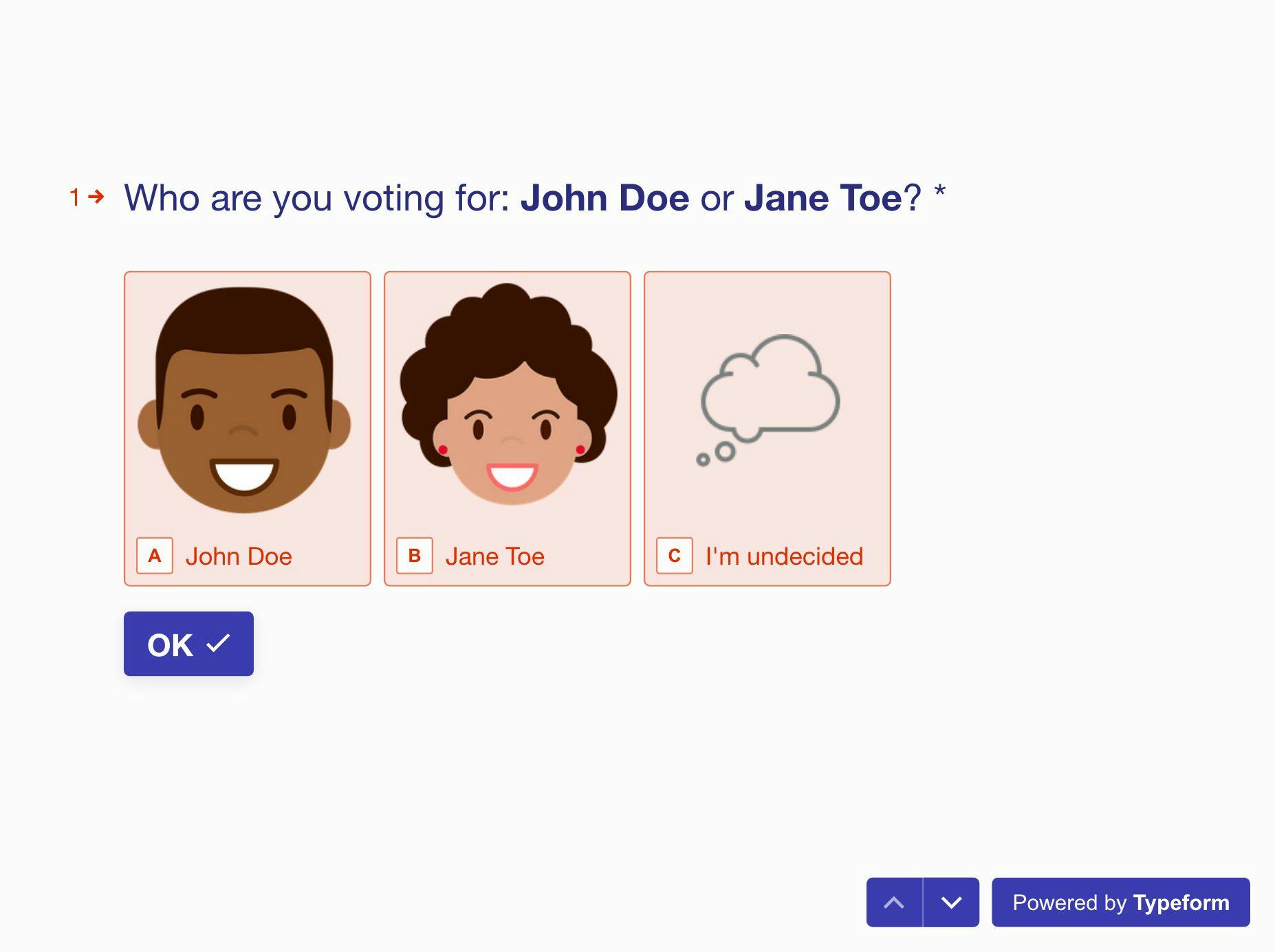Go to previous question with up chevron
This screenshot has height=952, width=1275.
tap(894, 902)
